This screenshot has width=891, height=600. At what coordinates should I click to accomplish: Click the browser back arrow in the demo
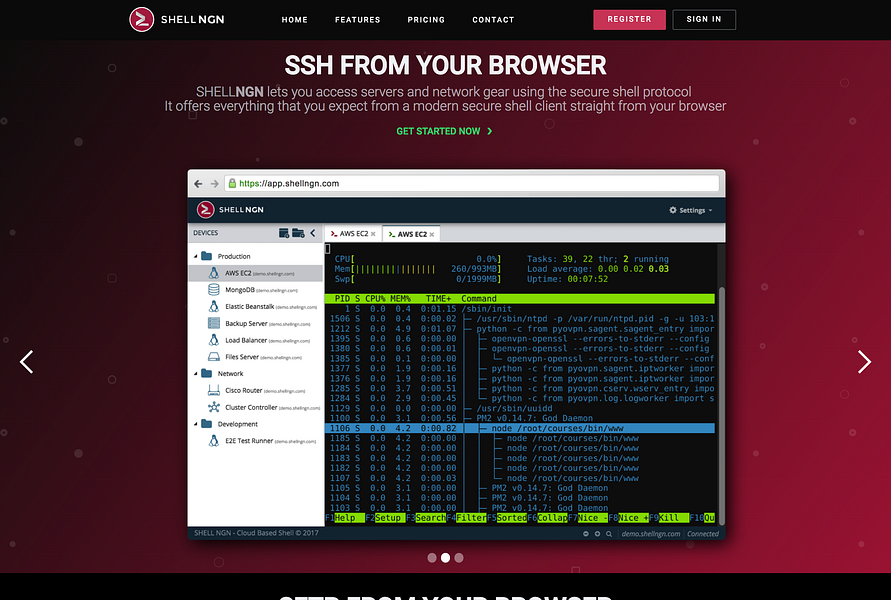[x=198, y=184]
